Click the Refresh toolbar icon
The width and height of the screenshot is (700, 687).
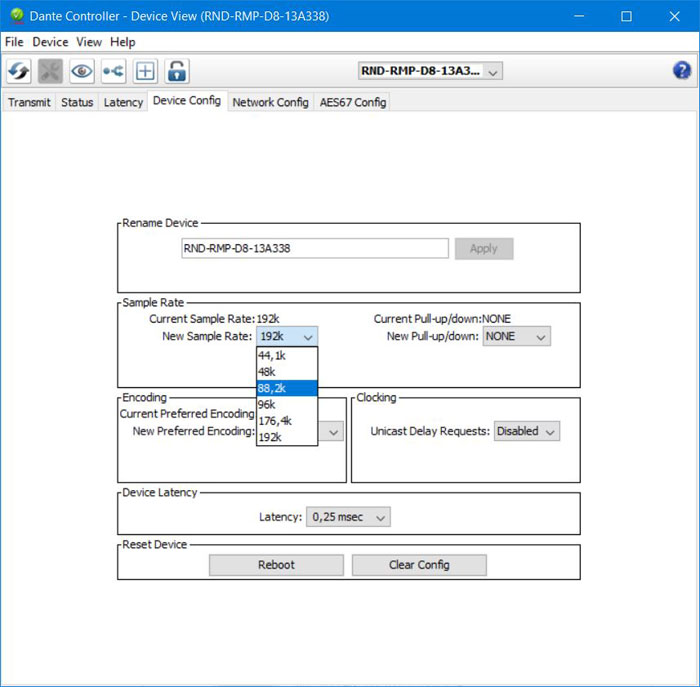(18, 71)
